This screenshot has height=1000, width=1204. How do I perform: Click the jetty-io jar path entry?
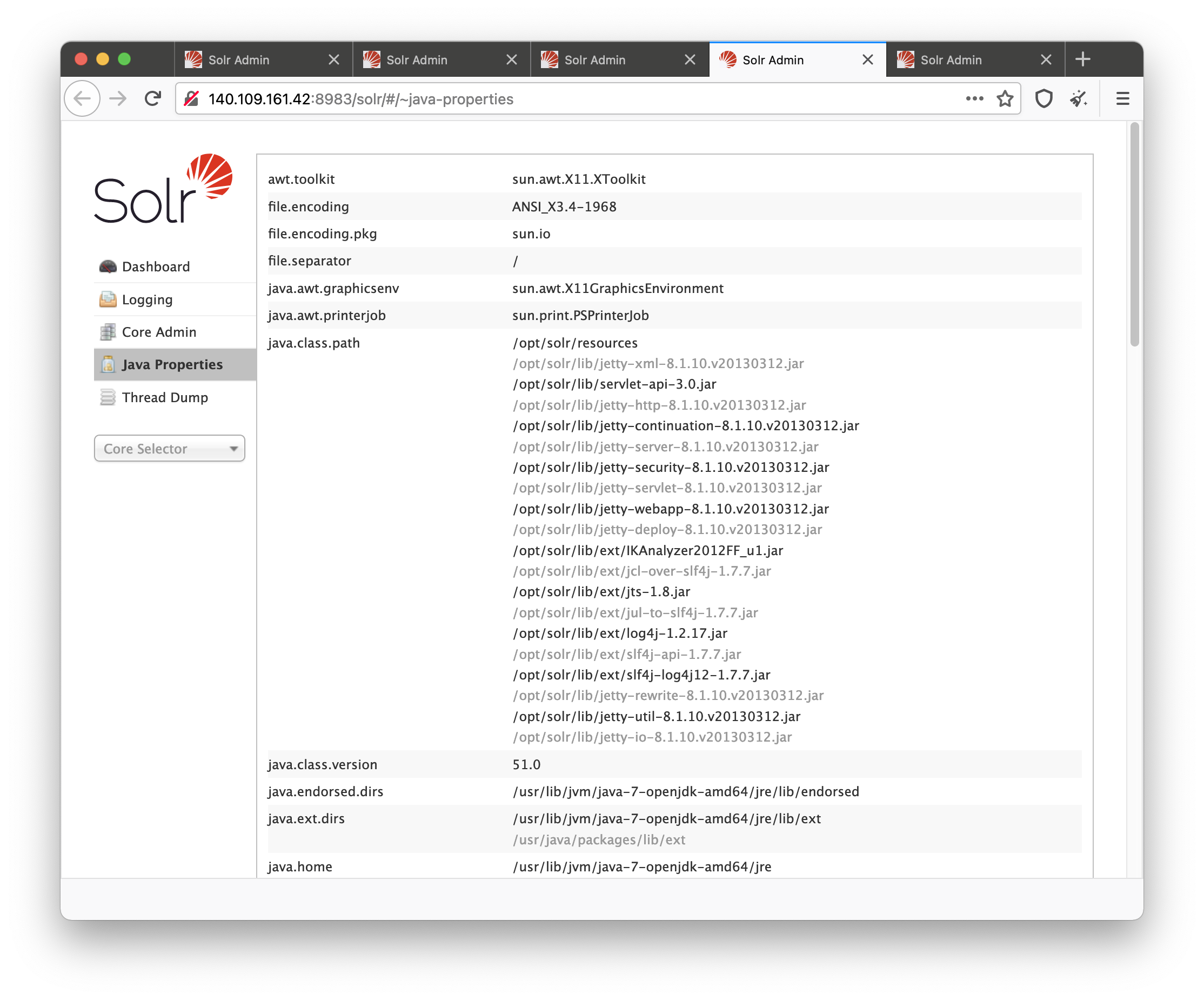(x=652, y=737)
